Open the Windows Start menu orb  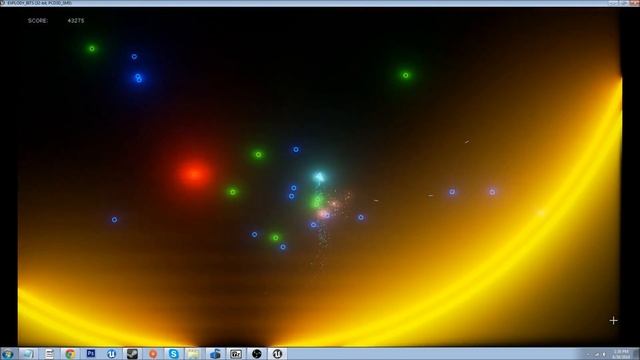[x=8, y=354]
